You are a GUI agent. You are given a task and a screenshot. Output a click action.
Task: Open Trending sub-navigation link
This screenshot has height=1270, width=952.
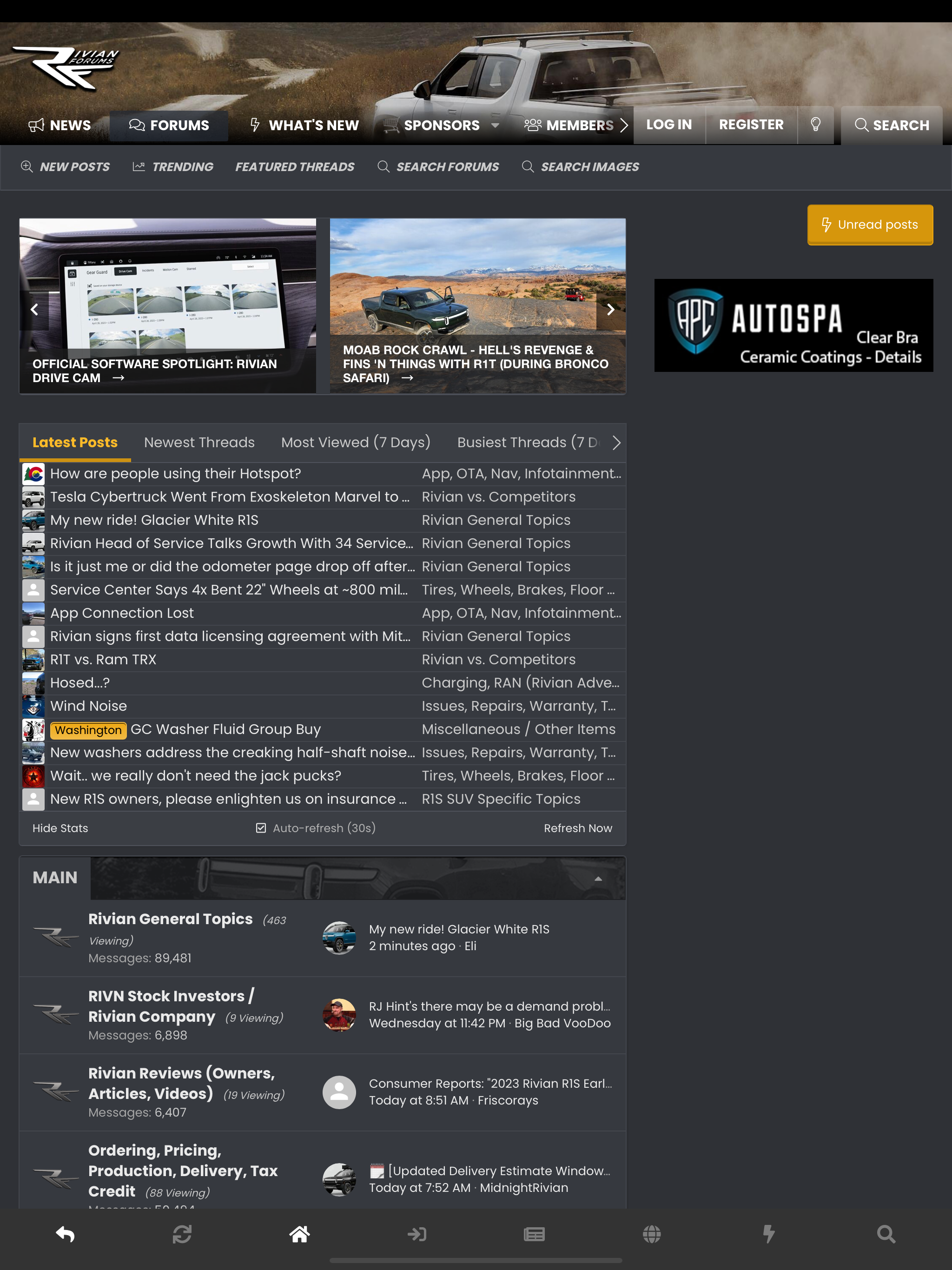173,167
